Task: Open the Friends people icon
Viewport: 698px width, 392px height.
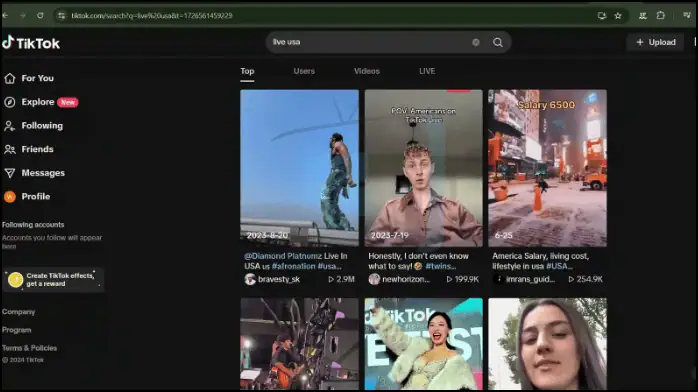Action: [x=10, y=150]
